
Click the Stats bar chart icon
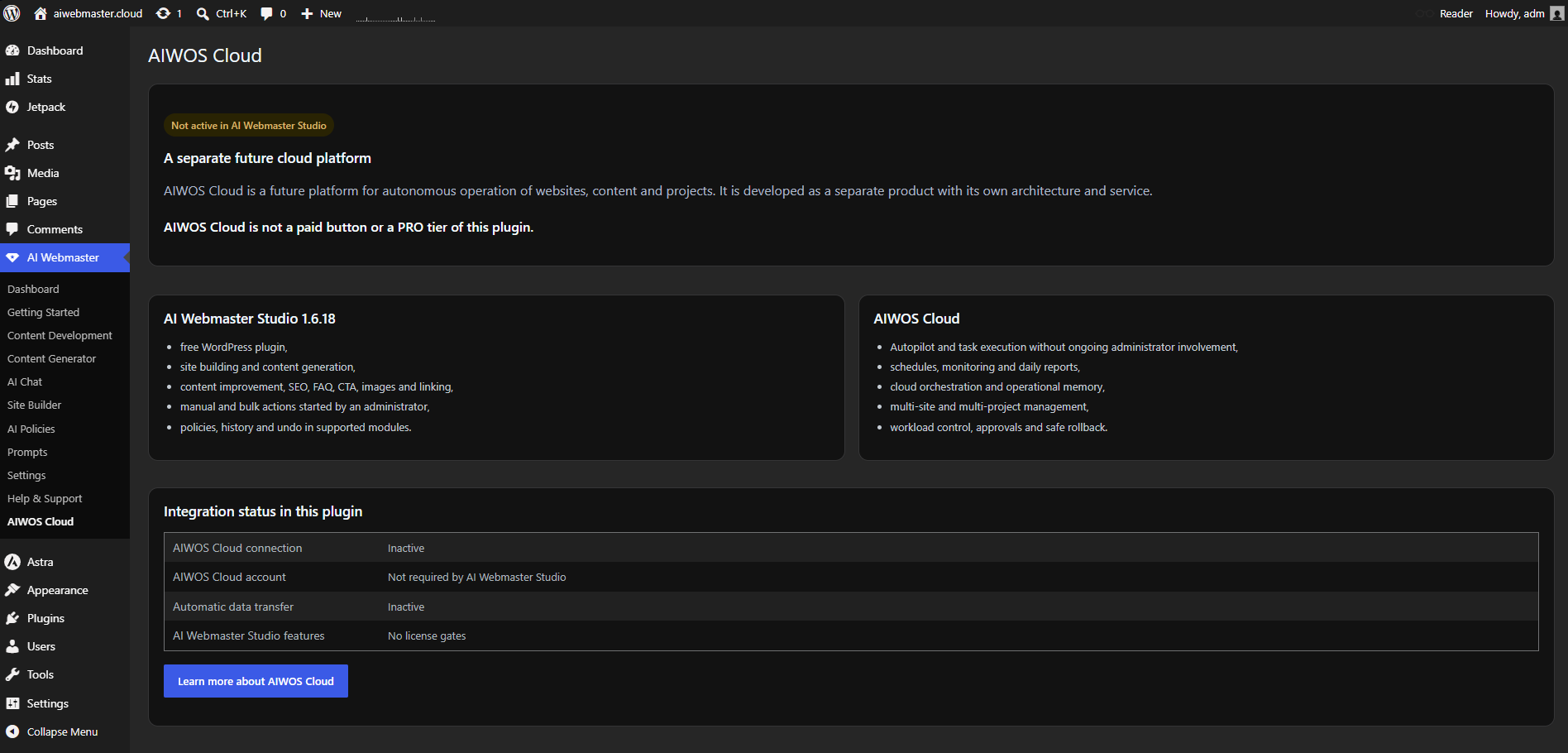click(12, 79)
